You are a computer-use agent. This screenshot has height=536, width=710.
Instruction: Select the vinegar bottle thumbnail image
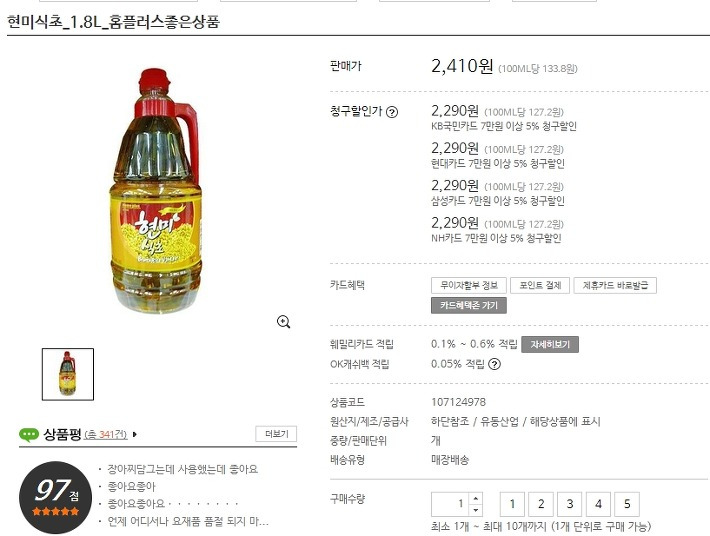(68, 374)
